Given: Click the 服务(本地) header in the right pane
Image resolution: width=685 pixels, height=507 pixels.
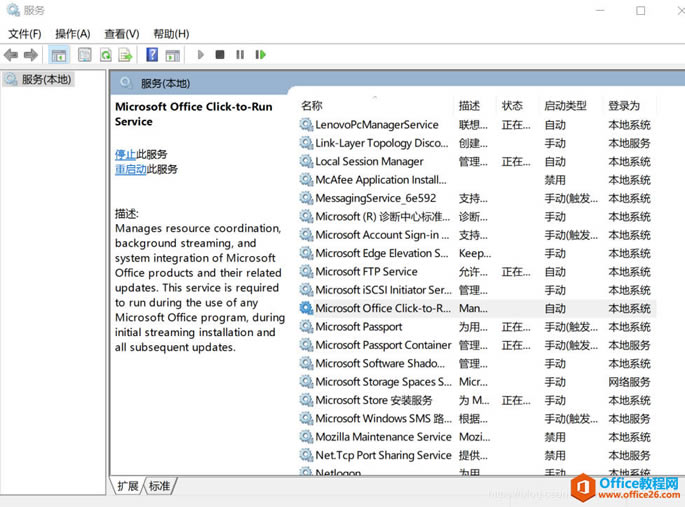Looking at the screenshot, I should click(165, 83).
